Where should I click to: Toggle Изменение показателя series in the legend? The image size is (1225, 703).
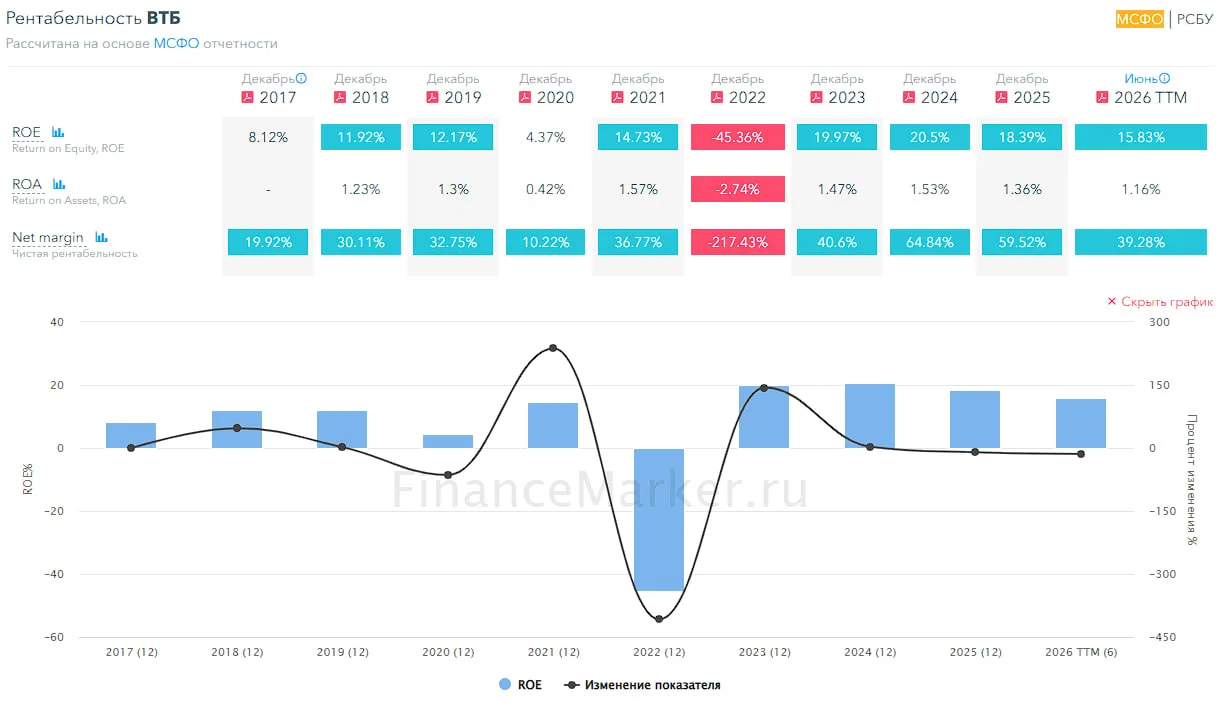point(642,685)
